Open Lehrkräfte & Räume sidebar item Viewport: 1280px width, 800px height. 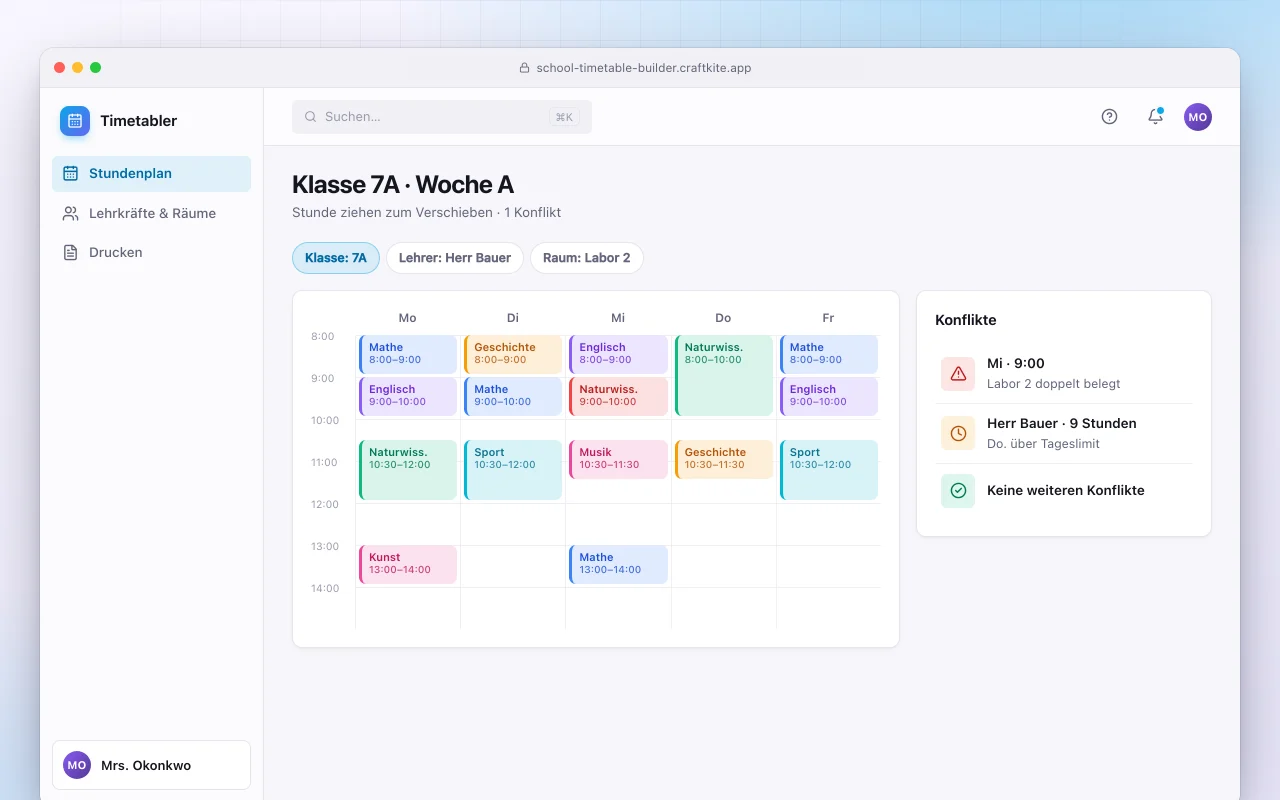click(x=152, y=213)
